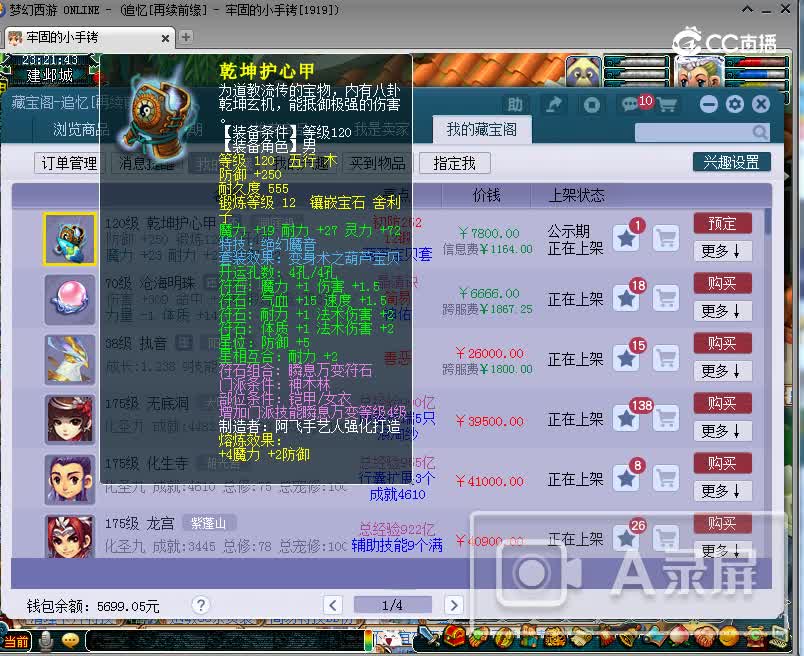Expand 更多 for the ¥7800.00 item
Viewport: 804px width, 656px height.
click(x=722, y=251)
